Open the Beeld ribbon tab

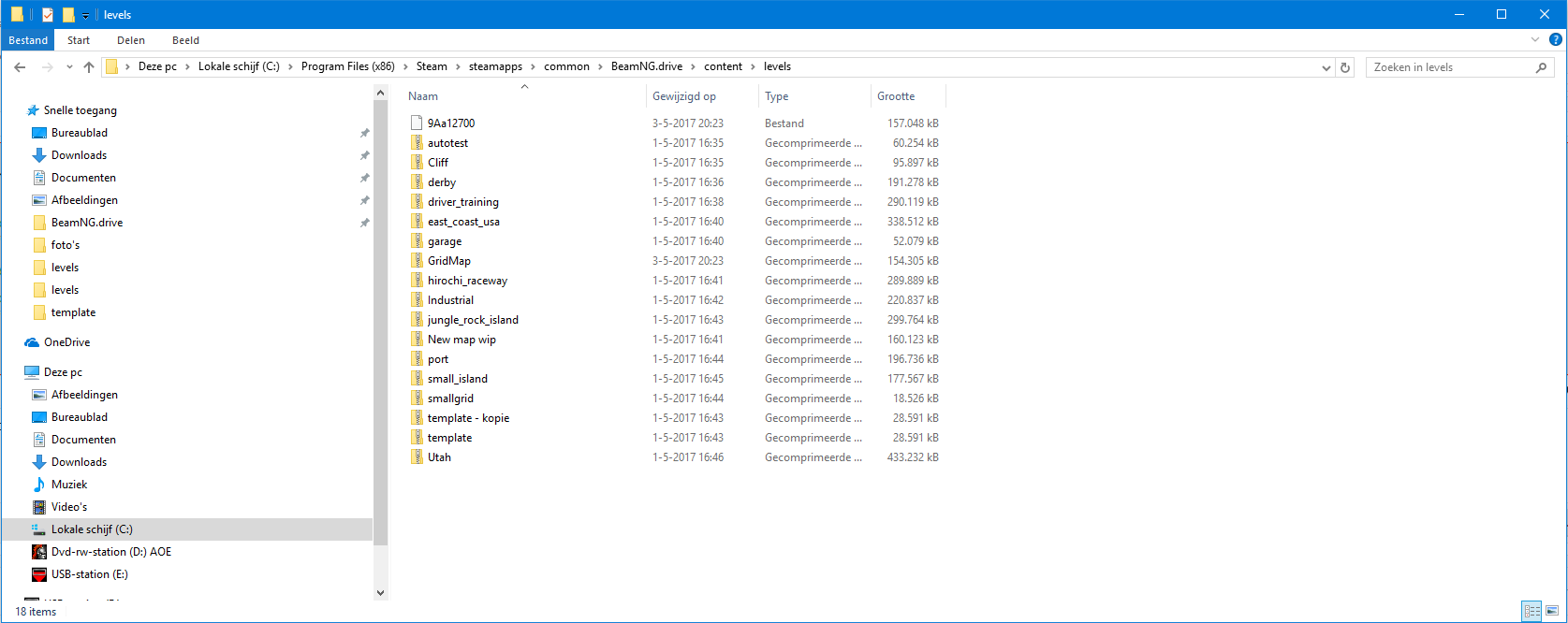[185, 40]
